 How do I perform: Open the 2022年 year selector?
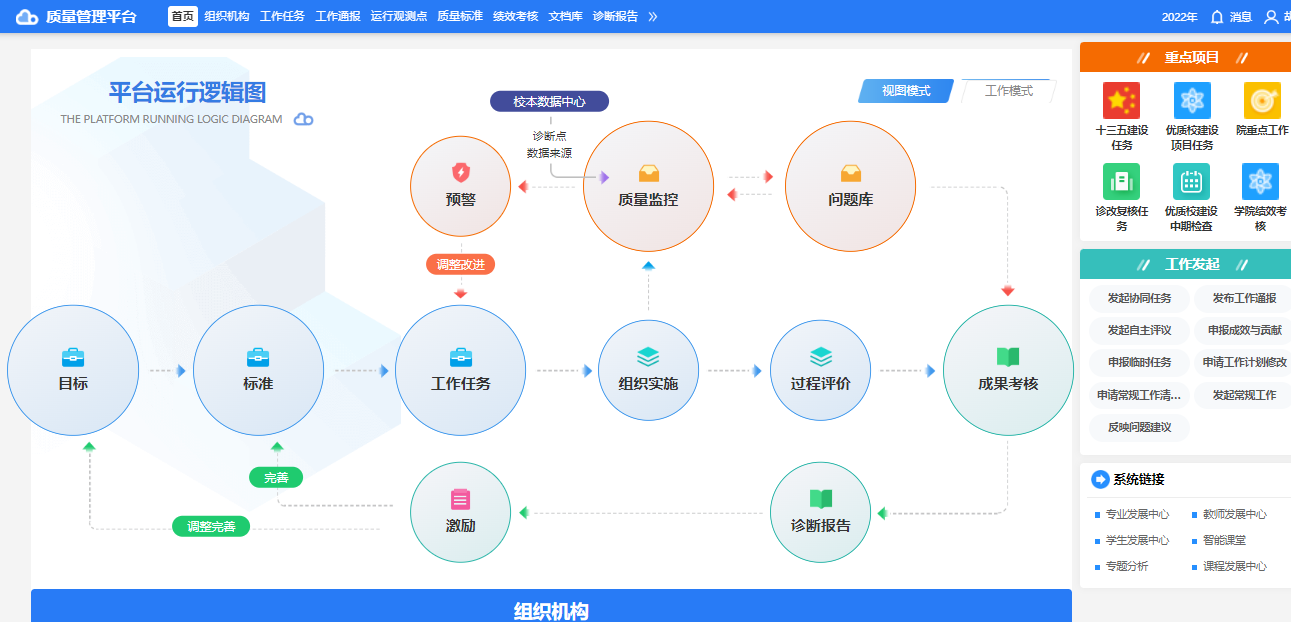[x=1179, y=17]
